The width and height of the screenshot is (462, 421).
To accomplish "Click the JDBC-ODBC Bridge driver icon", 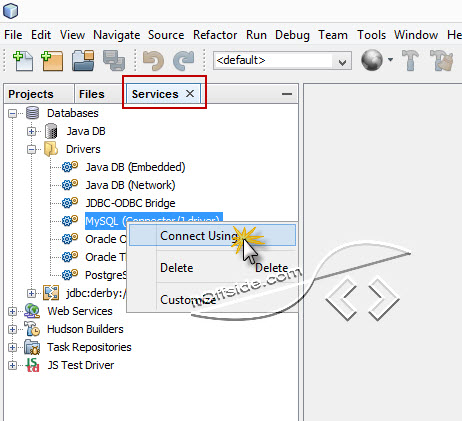I will click(x=70, y=202).
